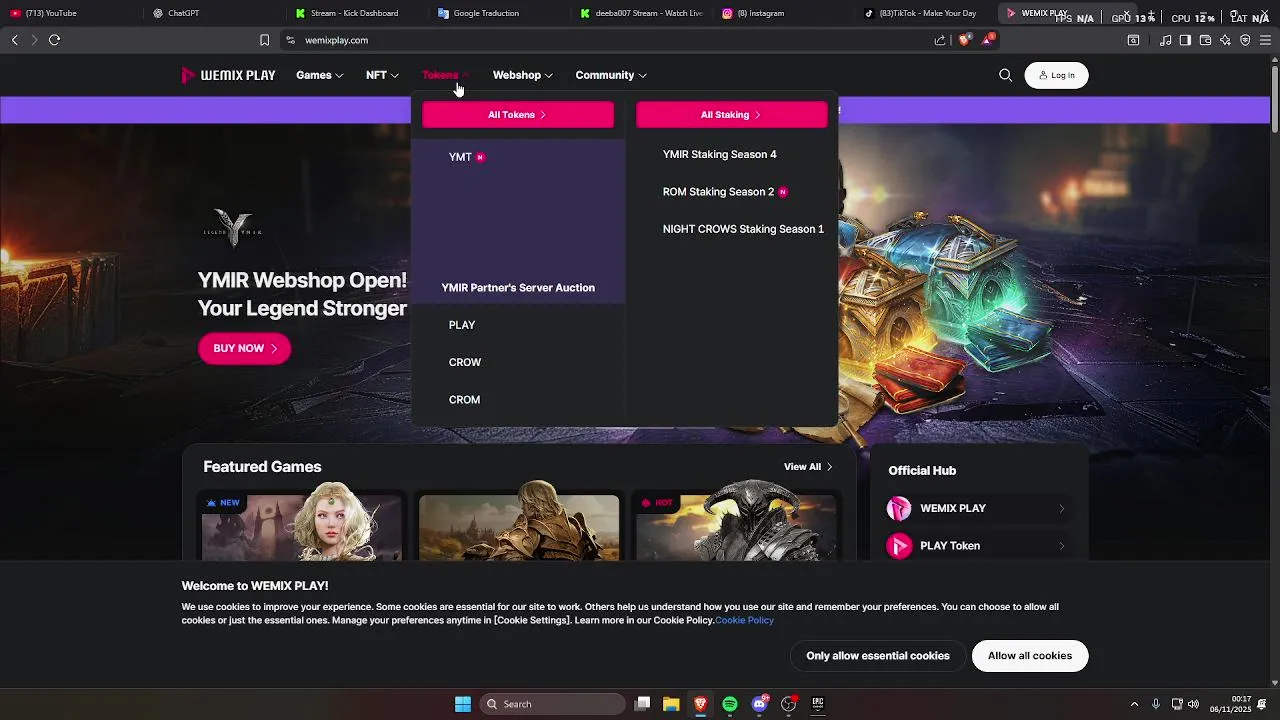Click the BUY NOW button
1280x720 pixels.
coord(245,348)
